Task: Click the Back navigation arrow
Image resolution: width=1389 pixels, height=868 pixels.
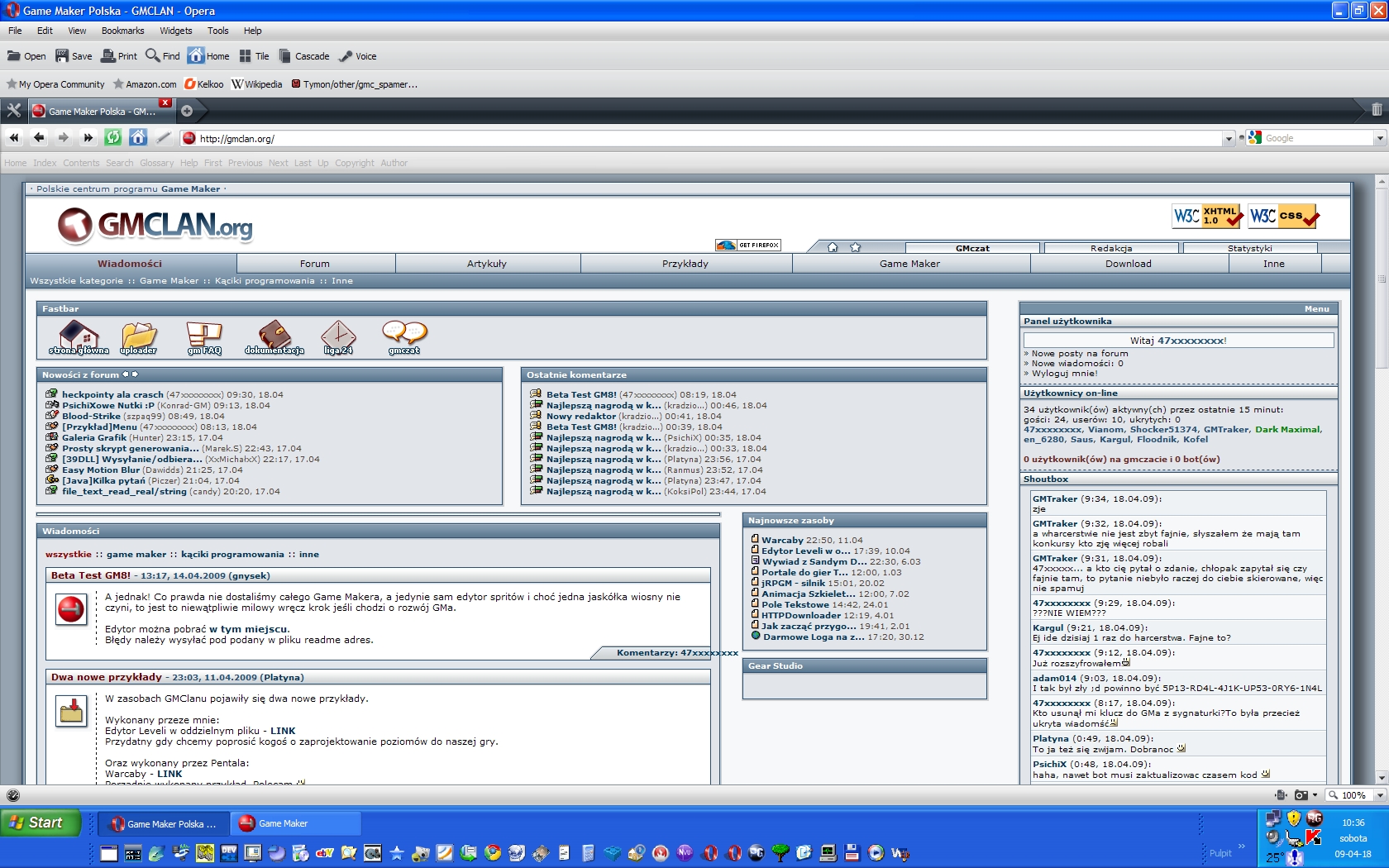Action: [39, 138]
